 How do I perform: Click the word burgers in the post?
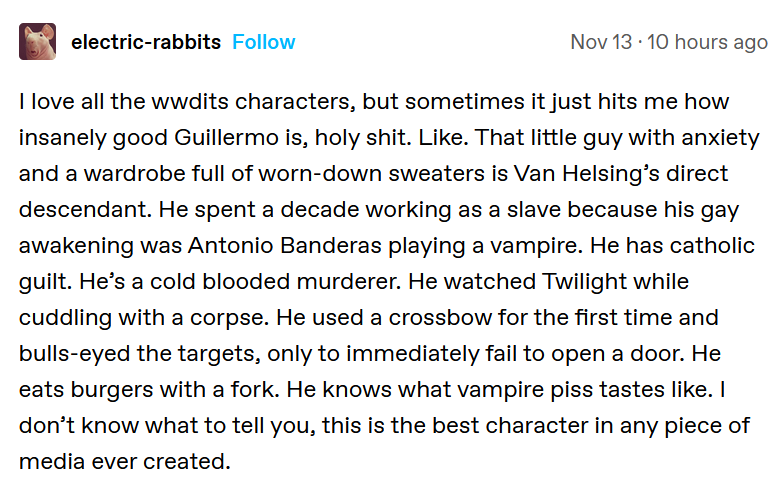pyautogui.click(x=112, y=390)
